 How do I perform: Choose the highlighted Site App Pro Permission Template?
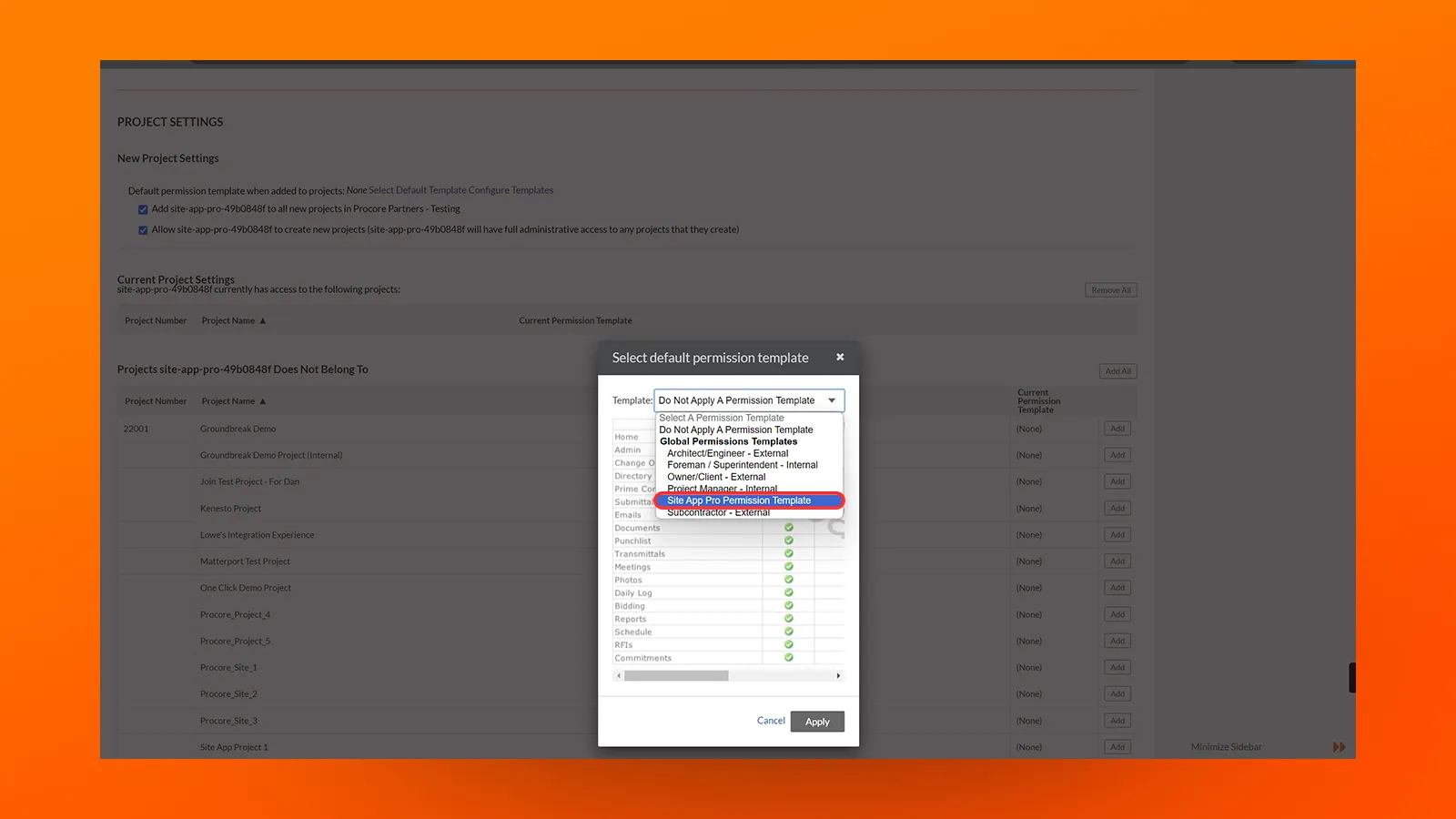(739, 500)
